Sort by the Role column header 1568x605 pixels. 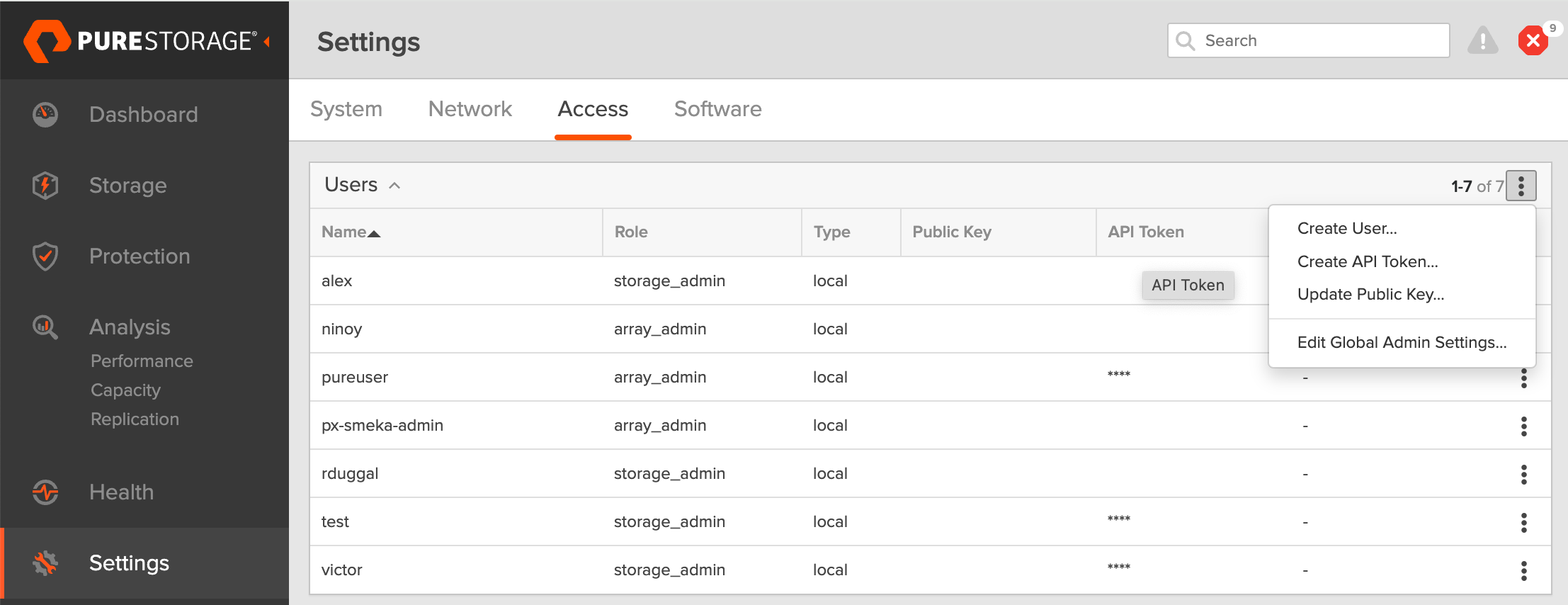tap(631, 232)
